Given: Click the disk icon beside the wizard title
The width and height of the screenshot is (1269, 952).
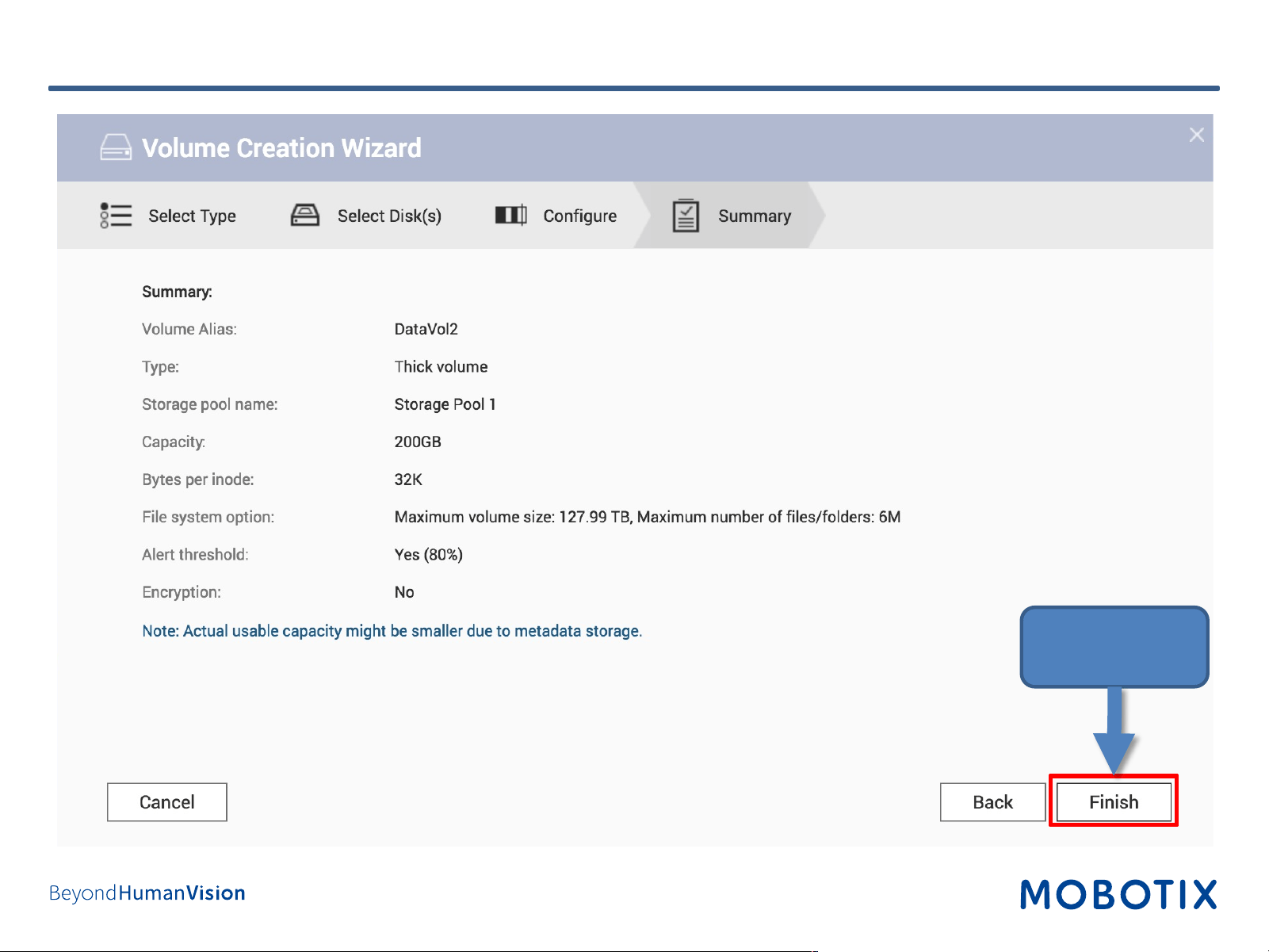Looking at the screenshot, I should [x=116, y=147].
